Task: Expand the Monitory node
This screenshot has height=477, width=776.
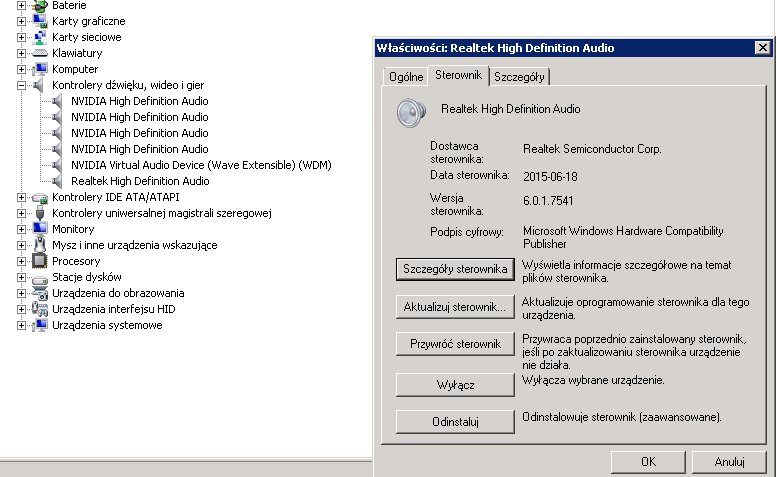Action: pyautogui.click(x=21, y=229)
